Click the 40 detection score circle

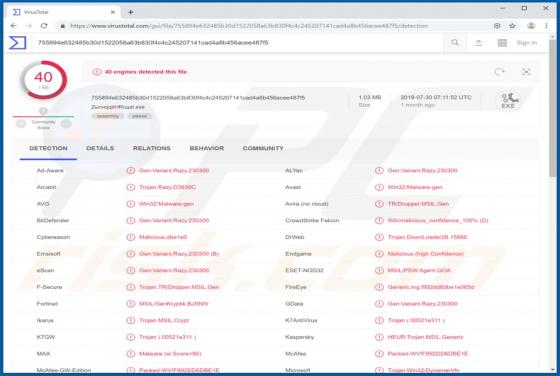tap(44, 80)
